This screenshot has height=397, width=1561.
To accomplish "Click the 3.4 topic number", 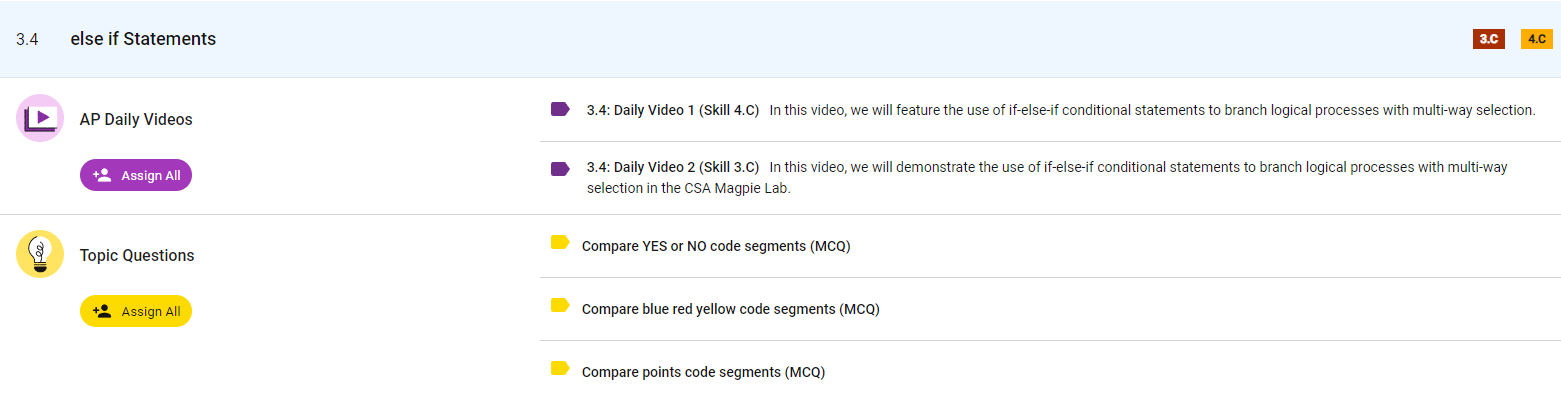I will pyautogui.click(x=27, y=40).
